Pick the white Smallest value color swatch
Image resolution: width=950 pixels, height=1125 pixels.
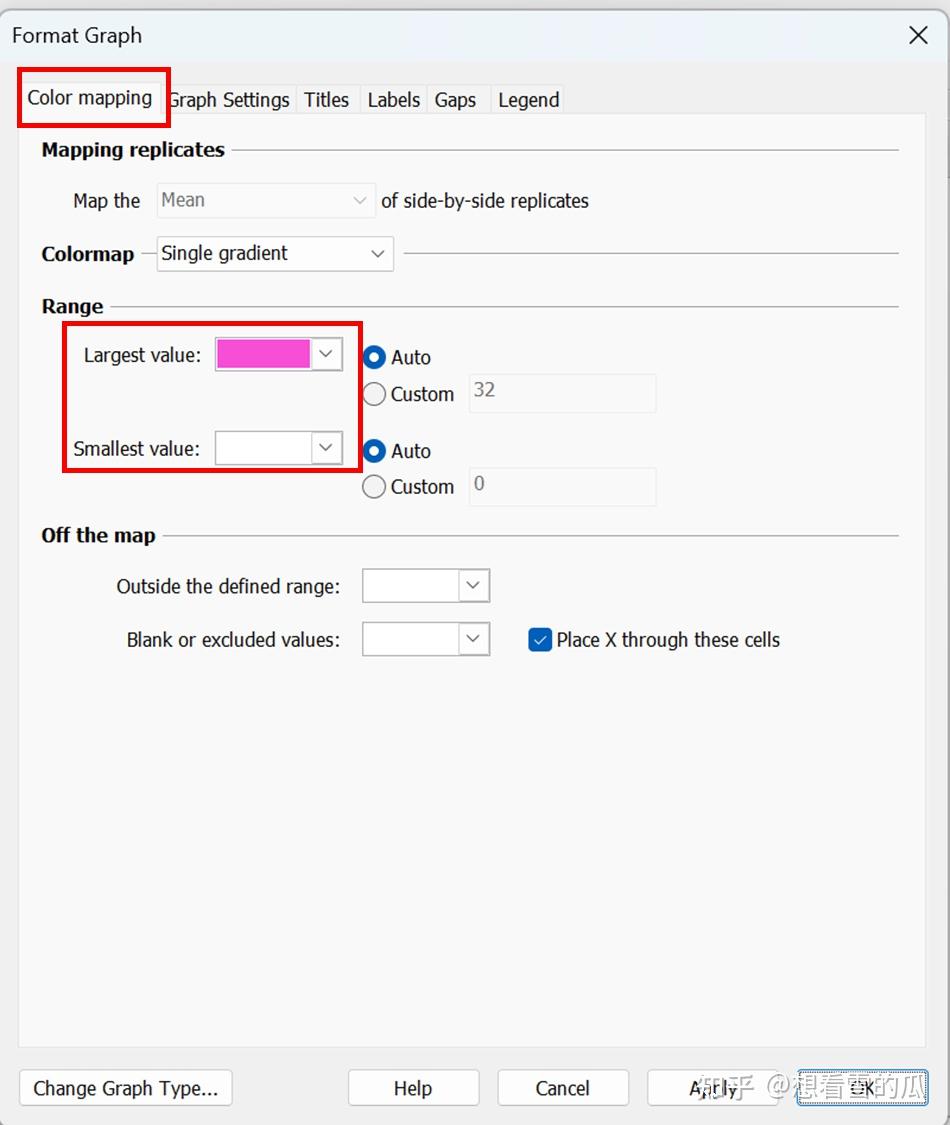pos(278,448)
